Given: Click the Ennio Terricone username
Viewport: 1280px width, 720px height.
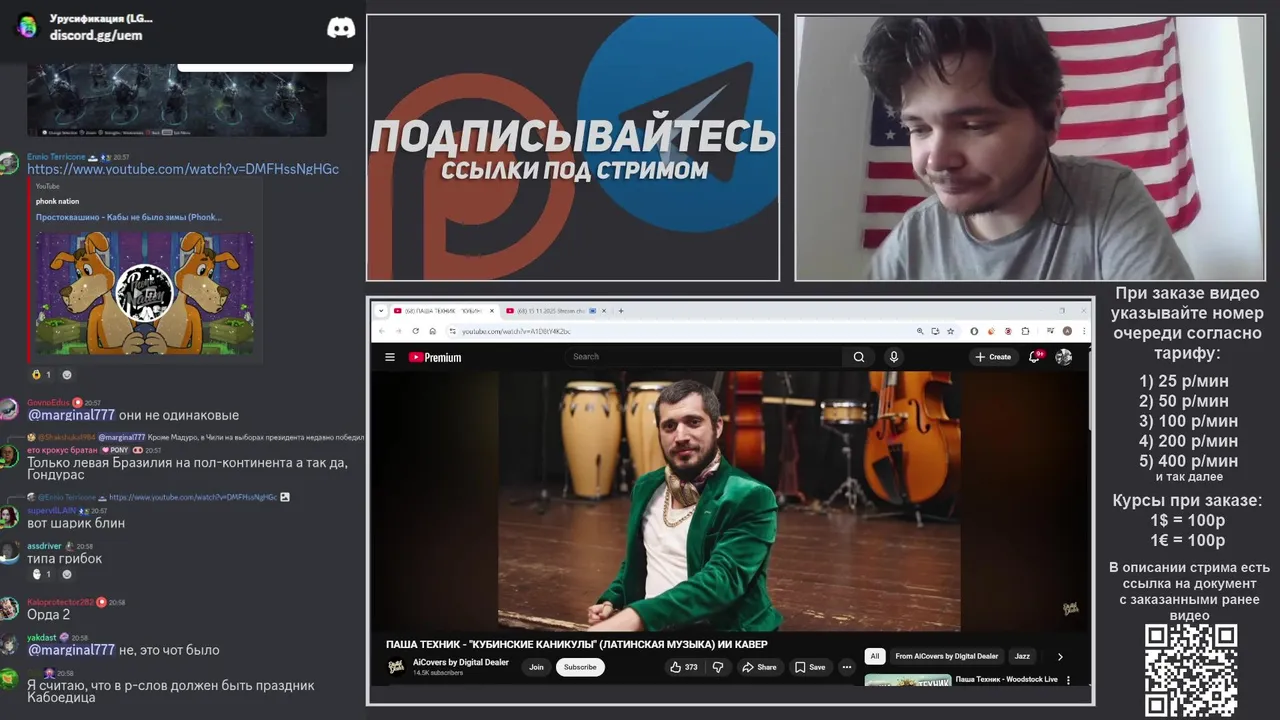Looking at the screenshot, I should [56, 157].
